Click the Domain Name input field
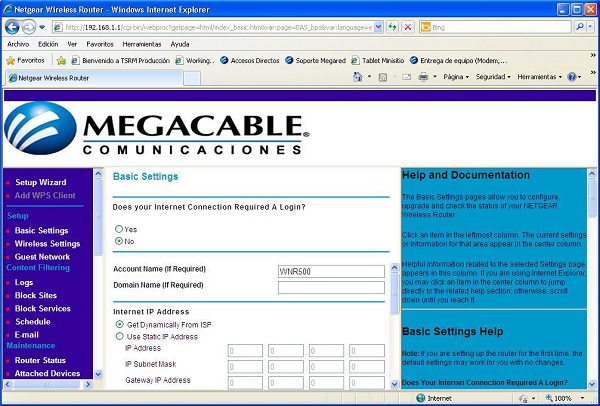This screenshot has height=406, width=600. (x=331, y=287)
